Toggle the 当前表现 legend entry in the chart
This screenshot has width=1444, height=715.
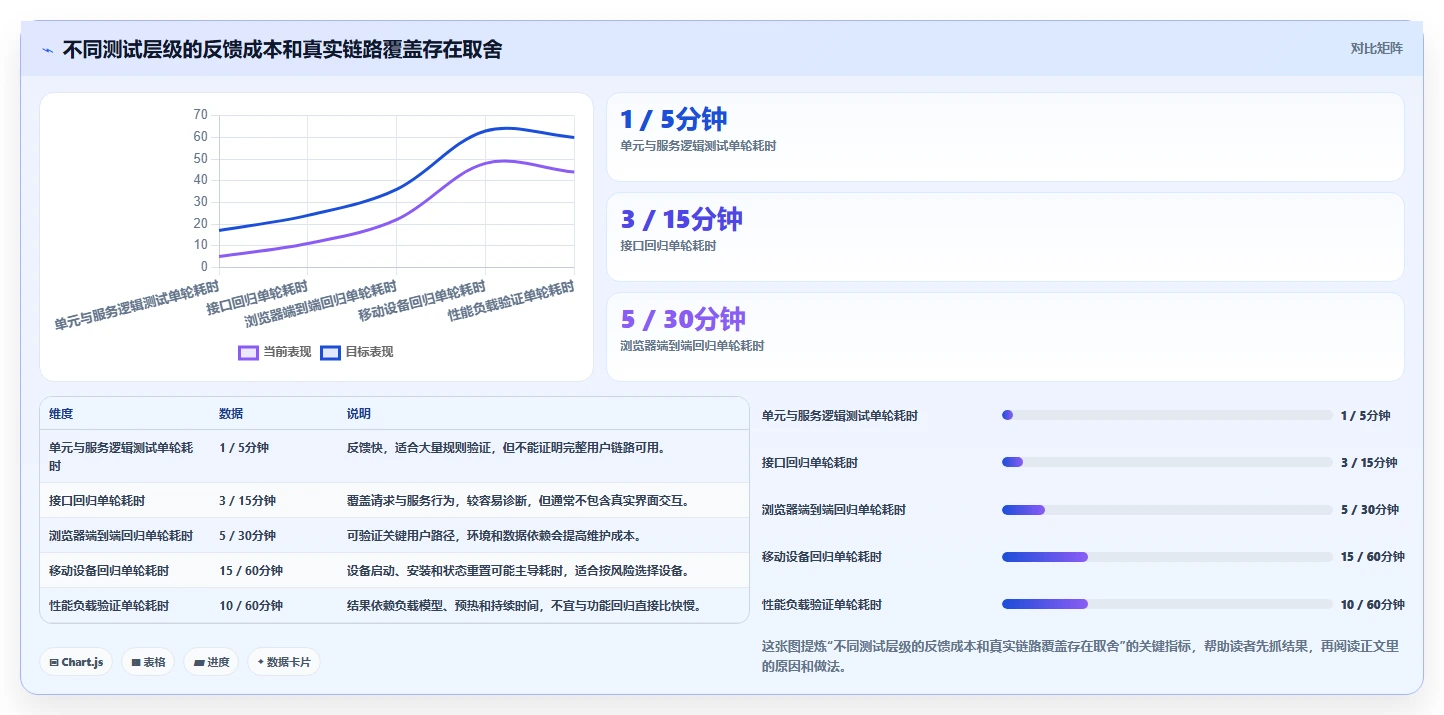point(275,352)
